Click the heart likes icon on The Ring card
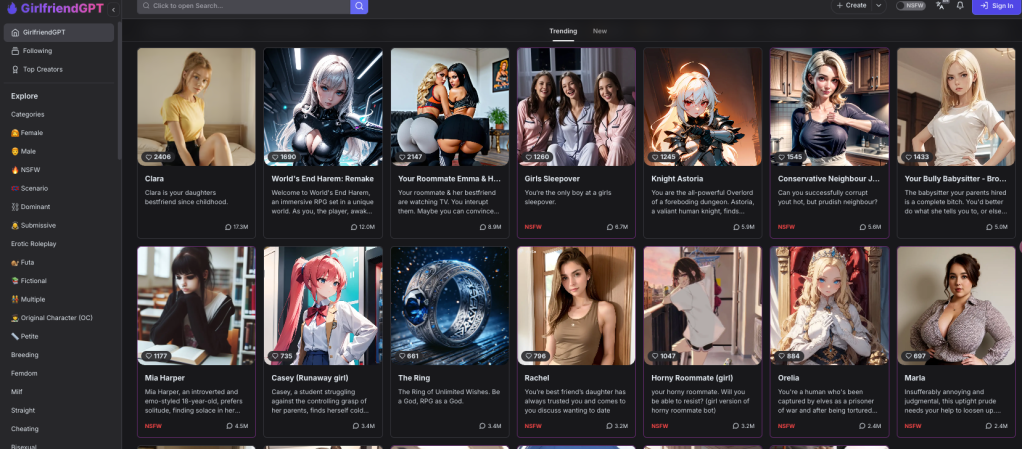Screen dimensions: 1022x449 (x=401, y=356)
